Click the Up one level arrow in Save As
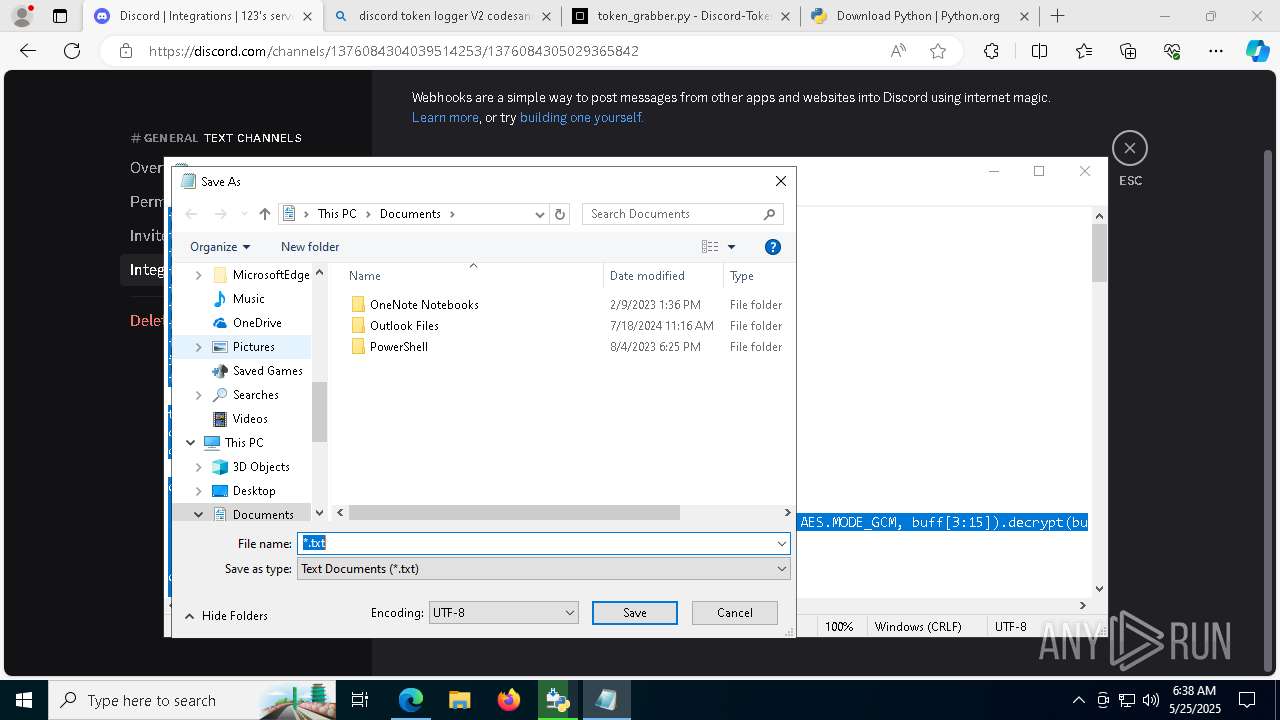1280x720 pixels. [x=264, y=214]
